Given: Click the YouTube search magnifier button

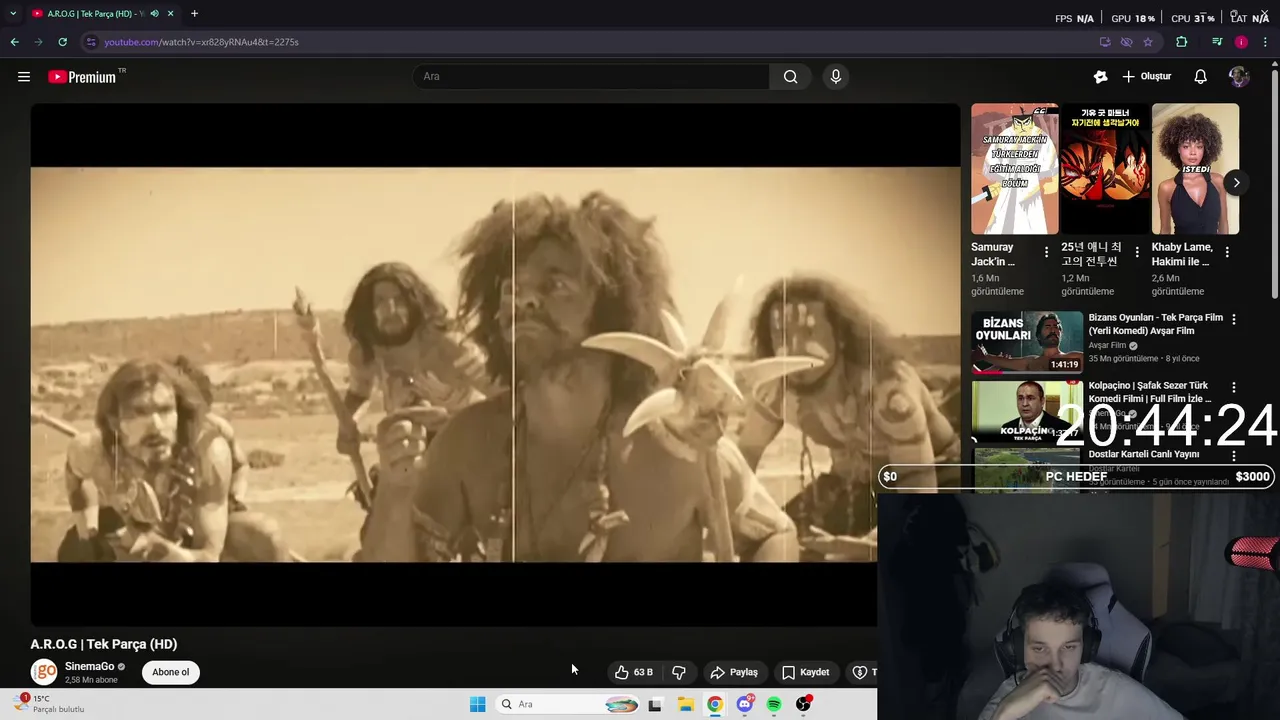Looking at the screenshot, I should pyautogui.click(x=790, y=76).
